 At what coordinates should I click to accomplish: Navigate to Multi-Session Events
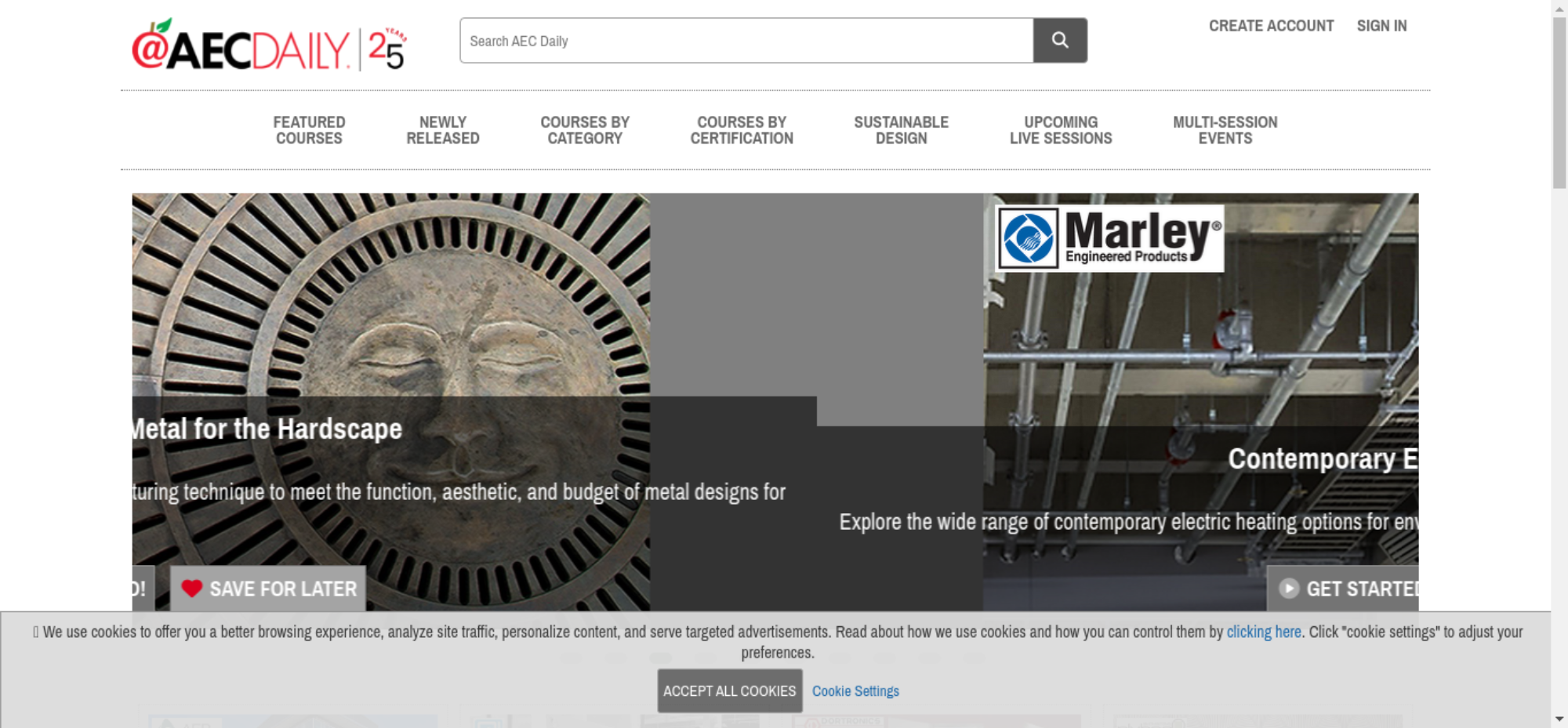(x=1225, y=130)
